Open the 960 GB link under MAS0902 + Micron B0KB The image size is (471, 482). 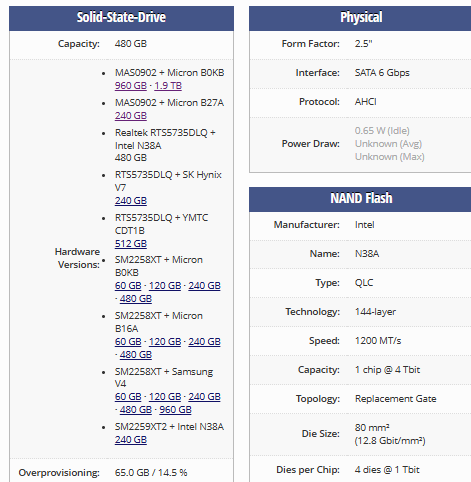[x=131, y=86]
